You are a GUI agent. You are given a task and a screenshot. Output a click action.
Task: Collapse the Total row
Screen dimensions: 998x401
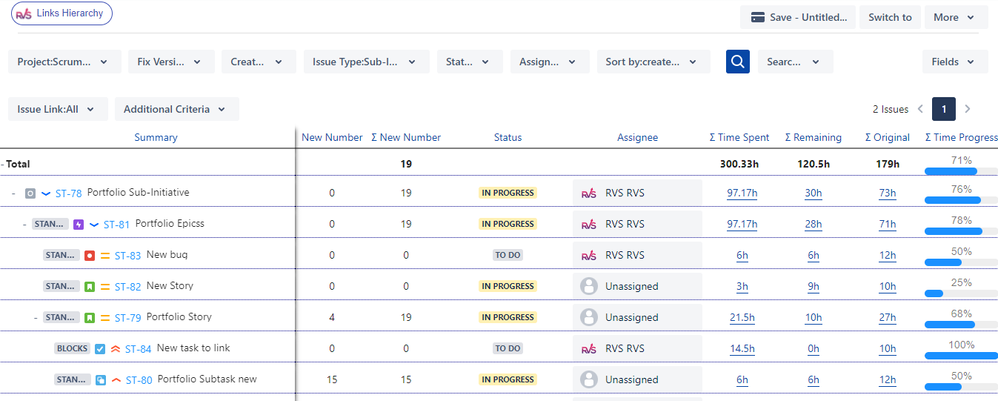3,164
